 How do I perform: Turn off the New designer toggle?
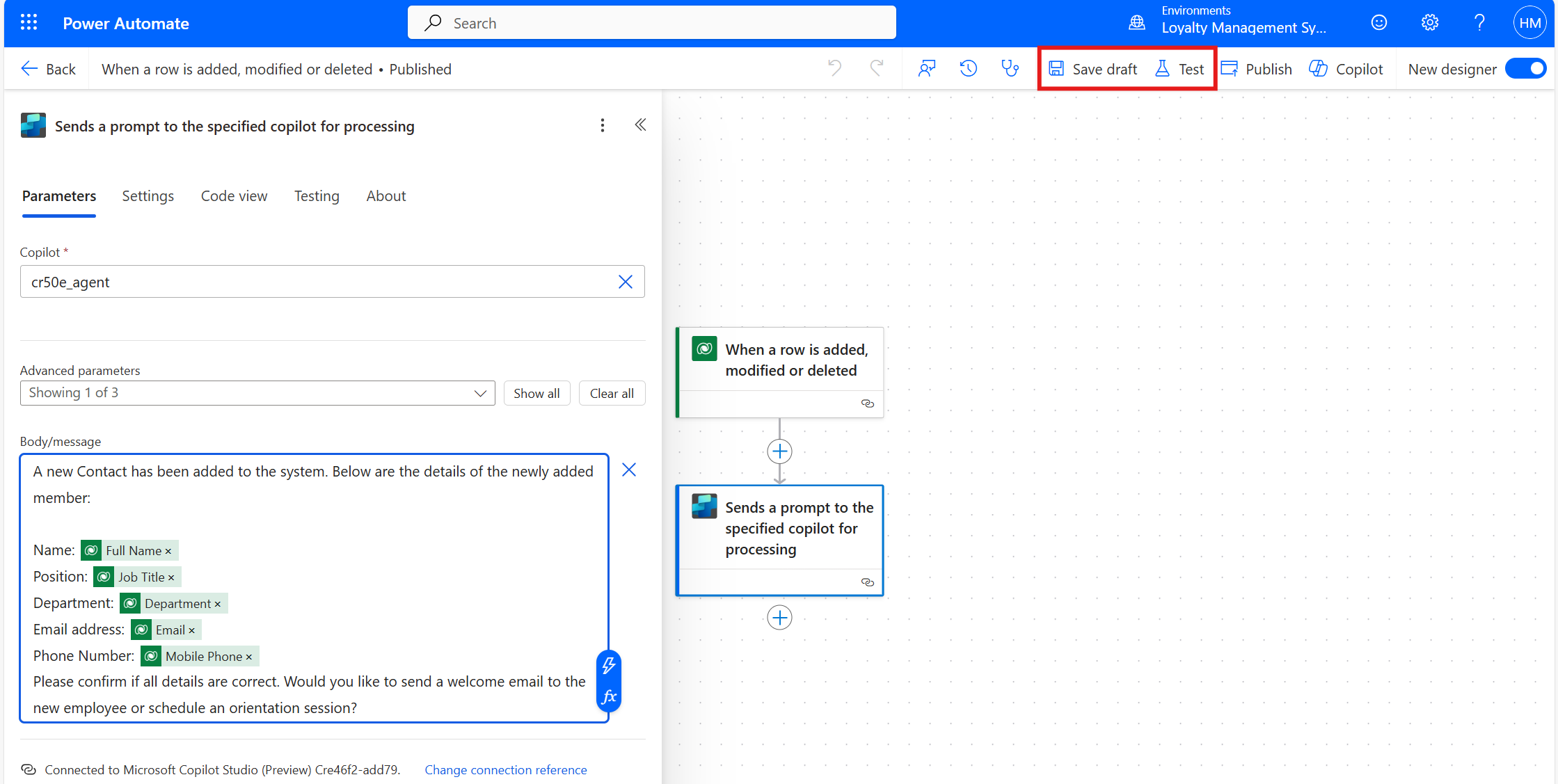coord(1525,69)
